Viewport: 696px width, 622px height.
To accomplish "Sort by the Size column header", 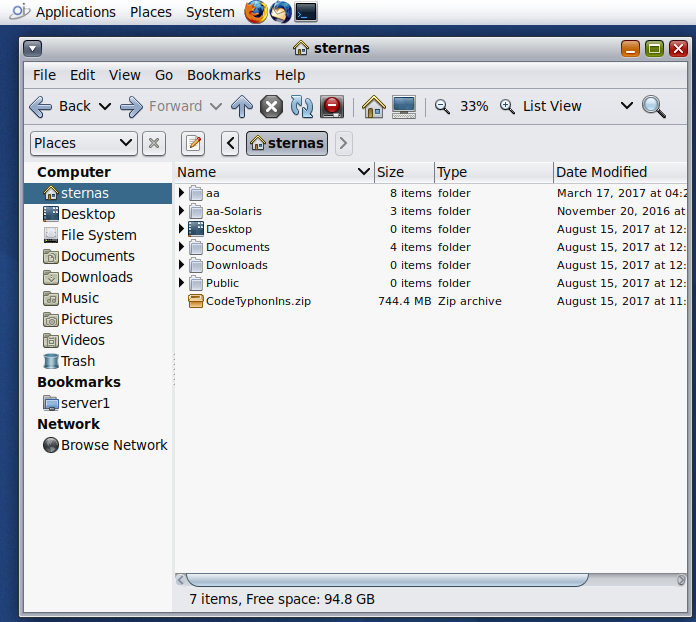I will 404,172.
